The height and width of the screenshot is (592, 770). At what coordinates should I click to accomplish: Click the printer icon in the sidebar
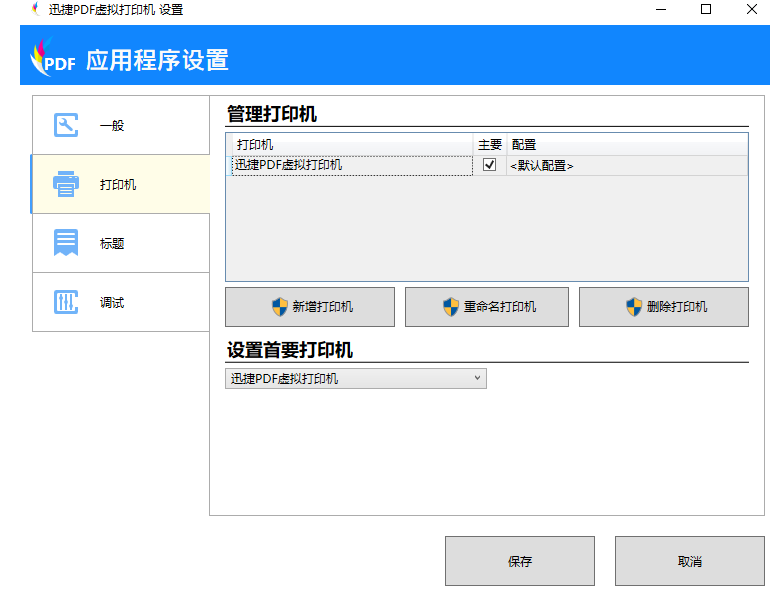click(x=66, y=184)
